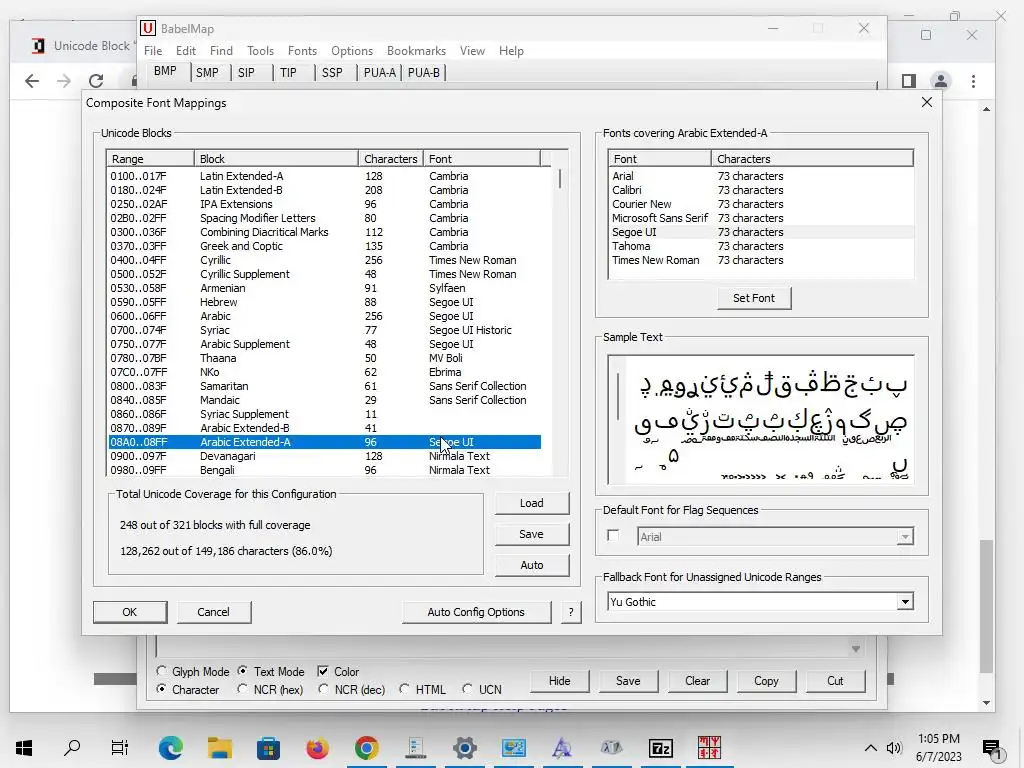The image size is (1024, 768).
Task: Click the Auto button
Action: [532, 565]
